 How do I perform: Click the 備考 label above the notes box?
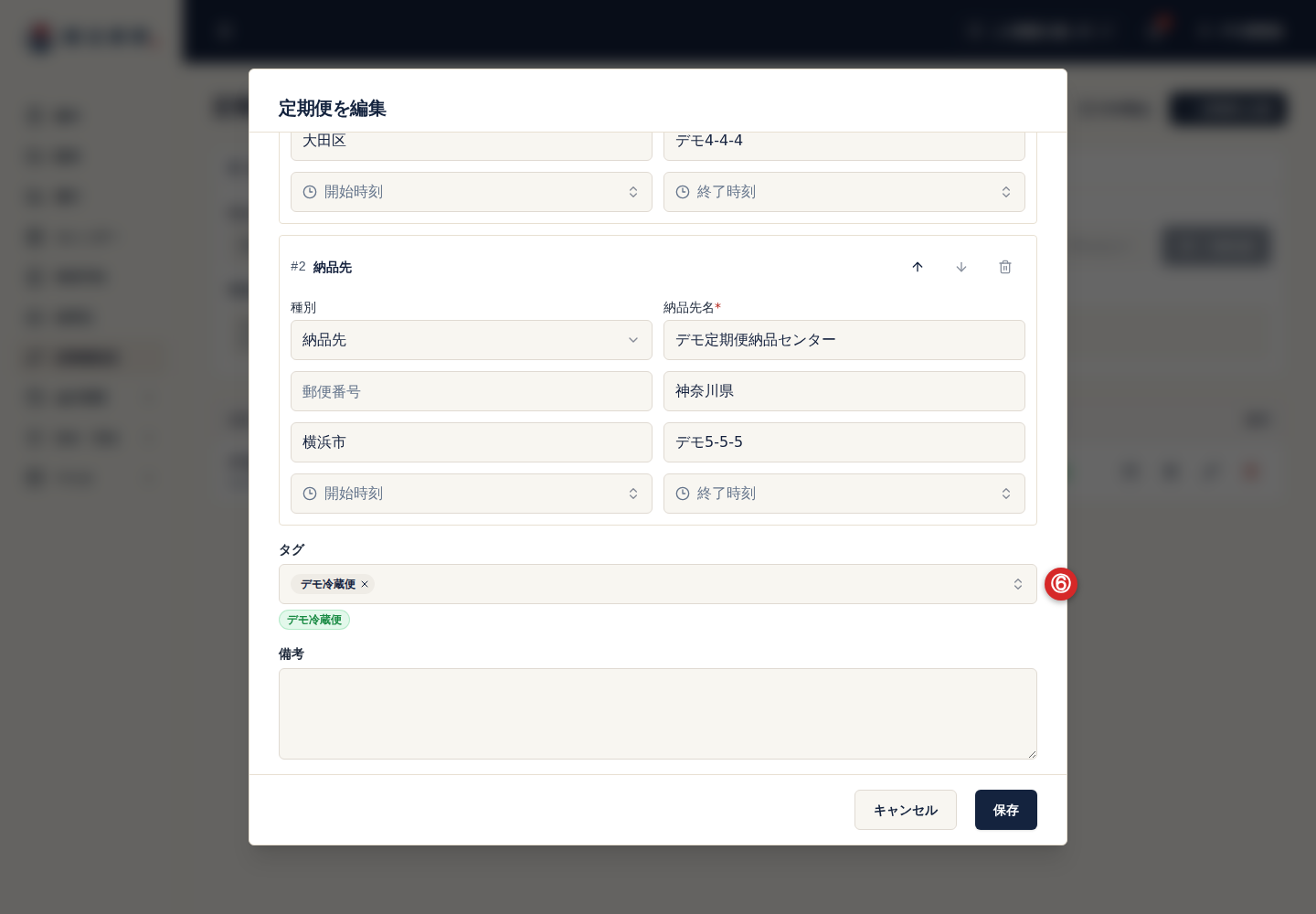292,654
